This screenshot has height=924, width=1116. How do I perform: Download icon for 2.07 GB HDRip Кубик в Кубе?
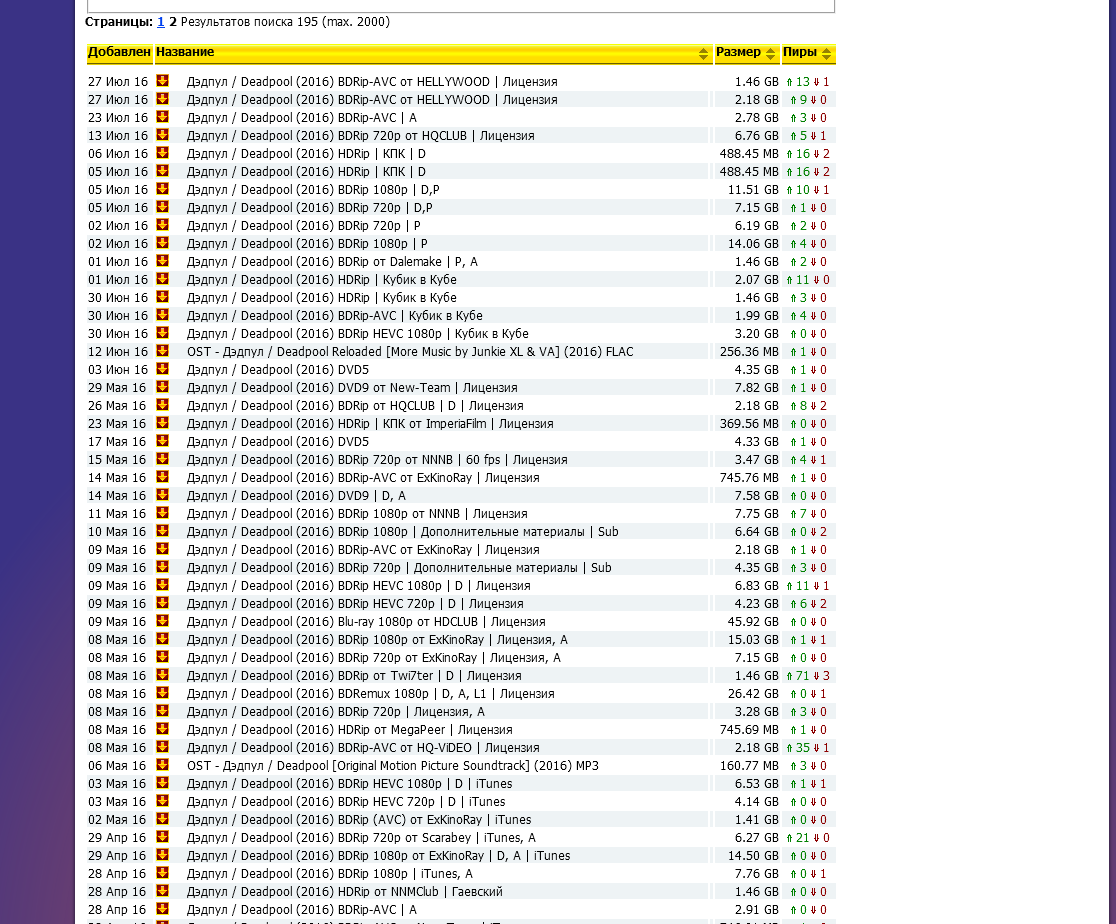162,279
